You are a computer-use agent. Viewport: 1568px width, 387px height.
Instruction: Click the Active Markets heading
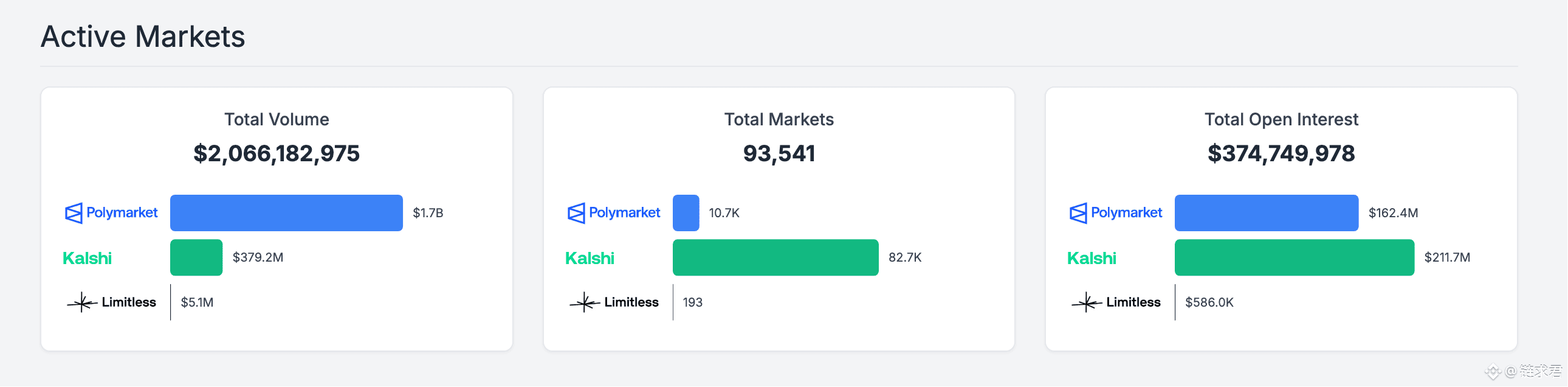(142, 37)
